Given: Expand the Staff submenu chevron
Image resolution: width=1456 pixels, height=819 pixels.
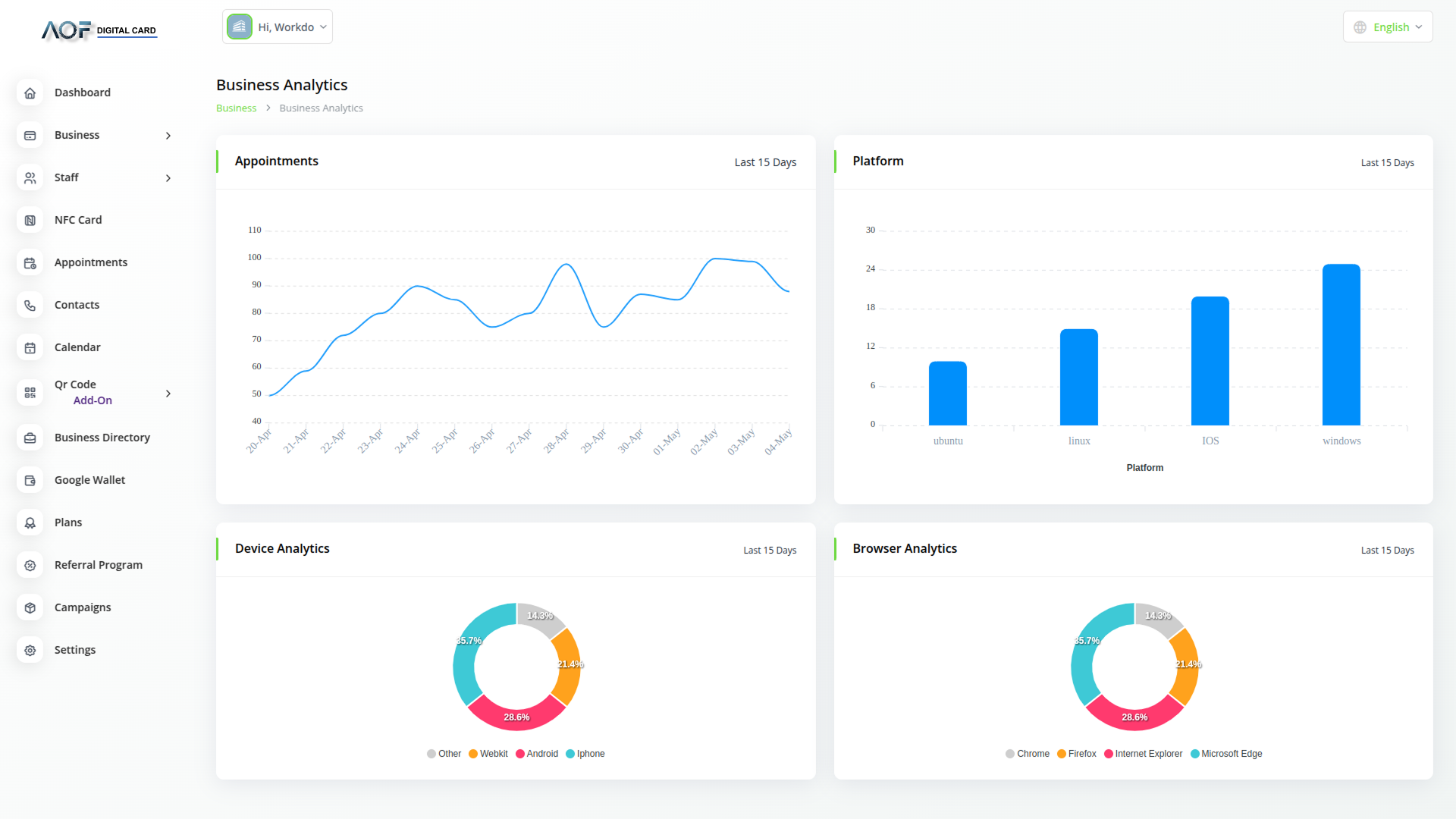Looking at the screenshot, I should click(x=168, y=178).
